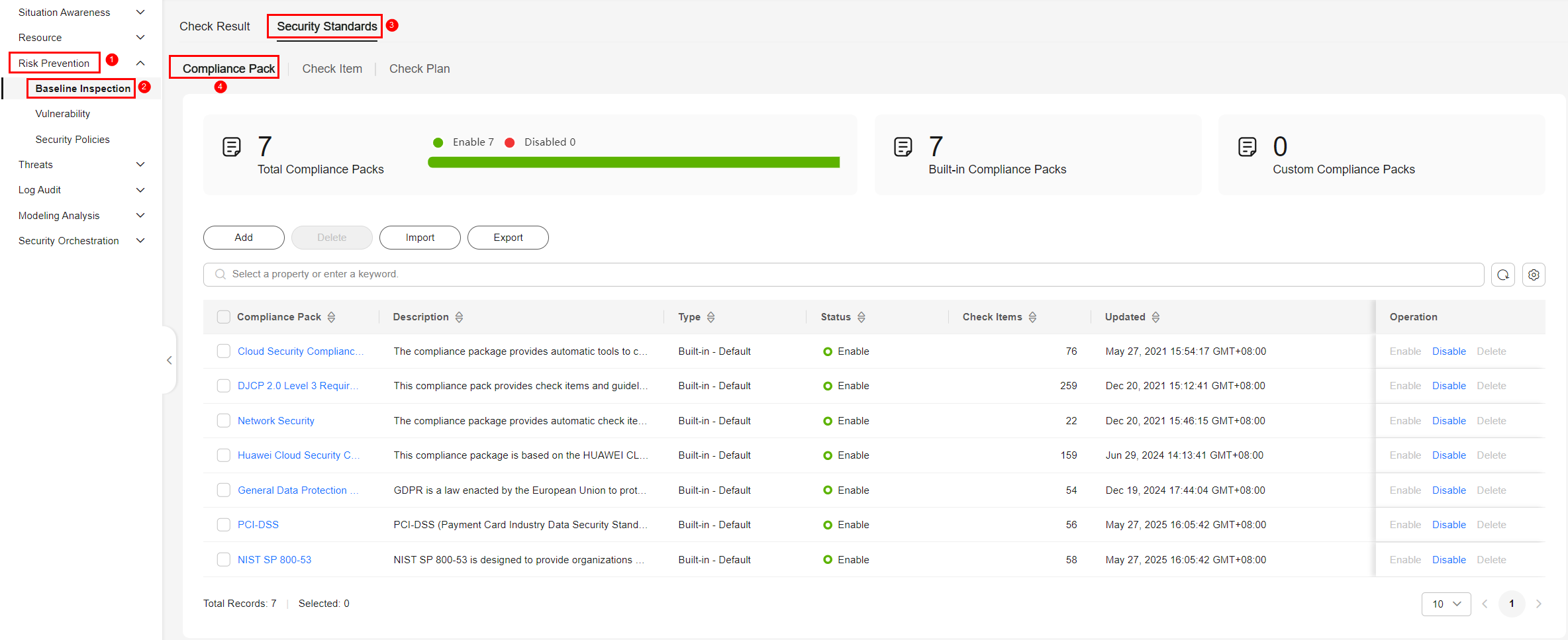Check the Network Security row checkbox
The height and width of the screenshot is (640, 1568).
(224, 421)
